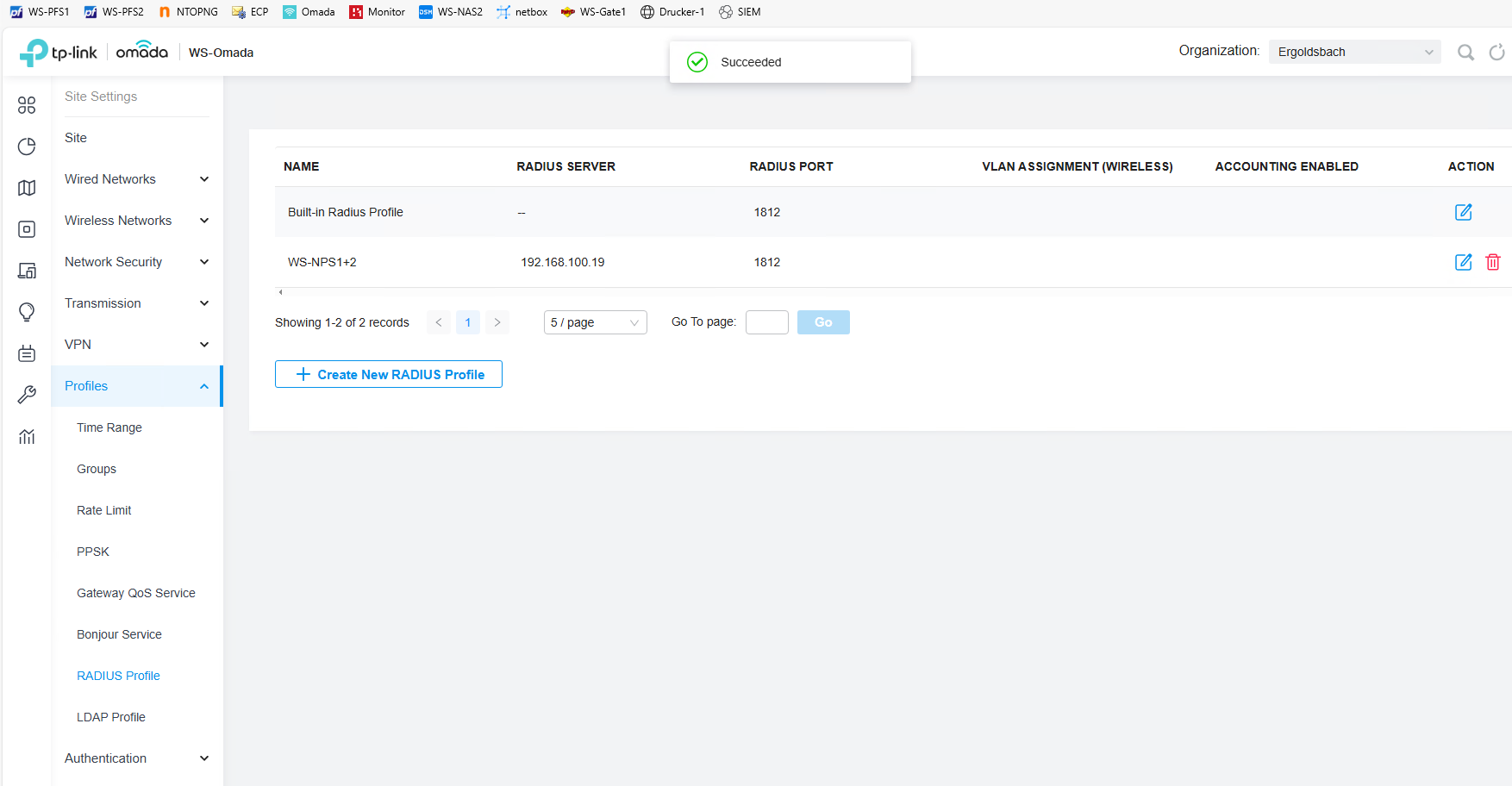
Task: Click the Succeeded notification toast
Action: (x=790, y=62)
